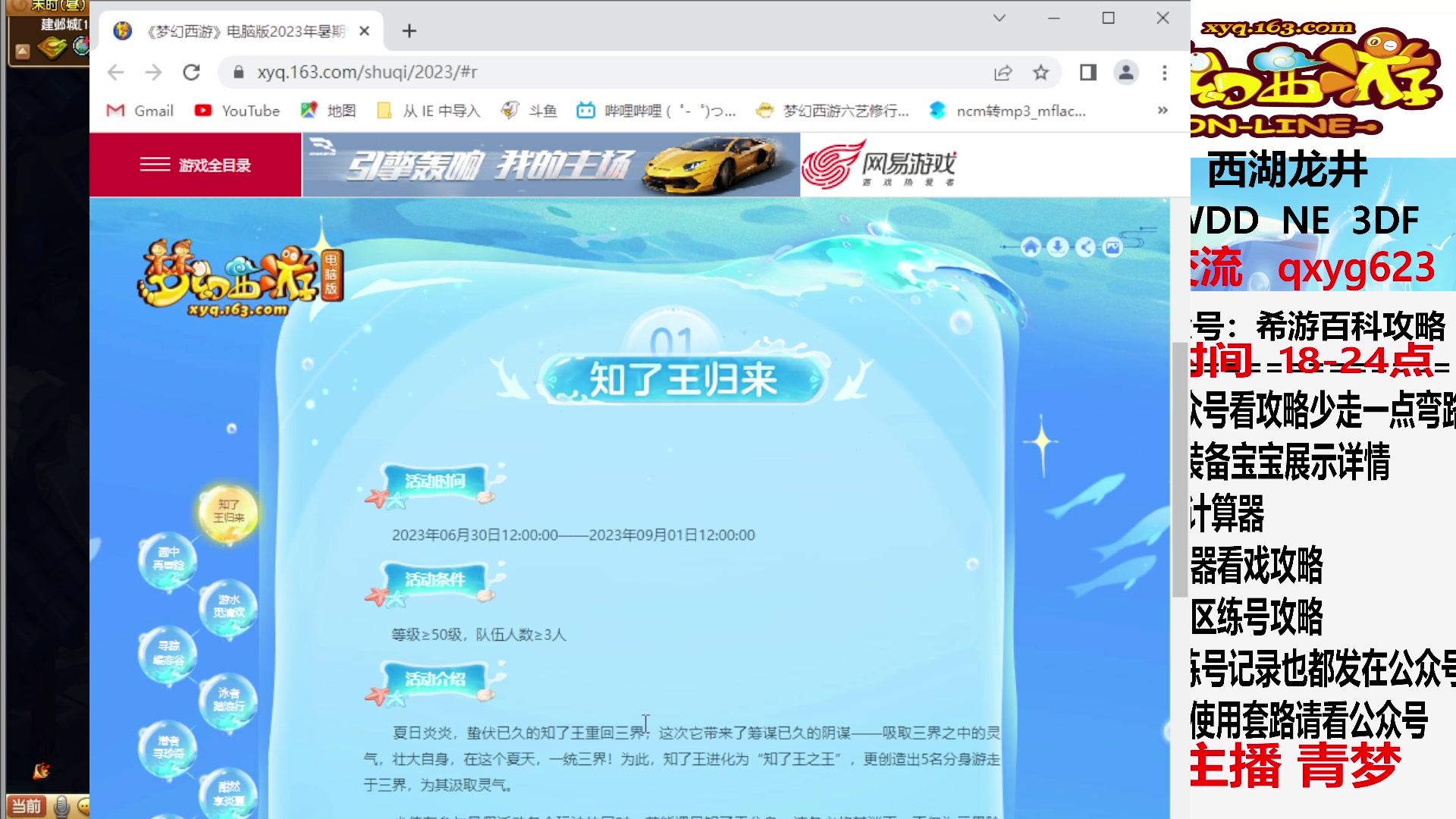
Task: Open the 从 IE 中导入 bookmarks folder
Action: (429, 111)
